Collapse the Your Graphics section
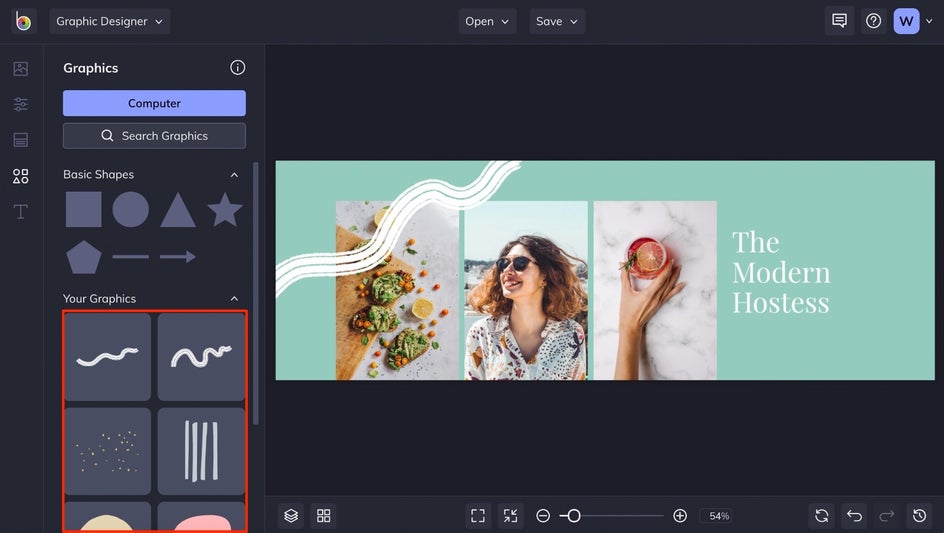The height and width of the screenshot is (533, 944). click(x=234, y=299)
